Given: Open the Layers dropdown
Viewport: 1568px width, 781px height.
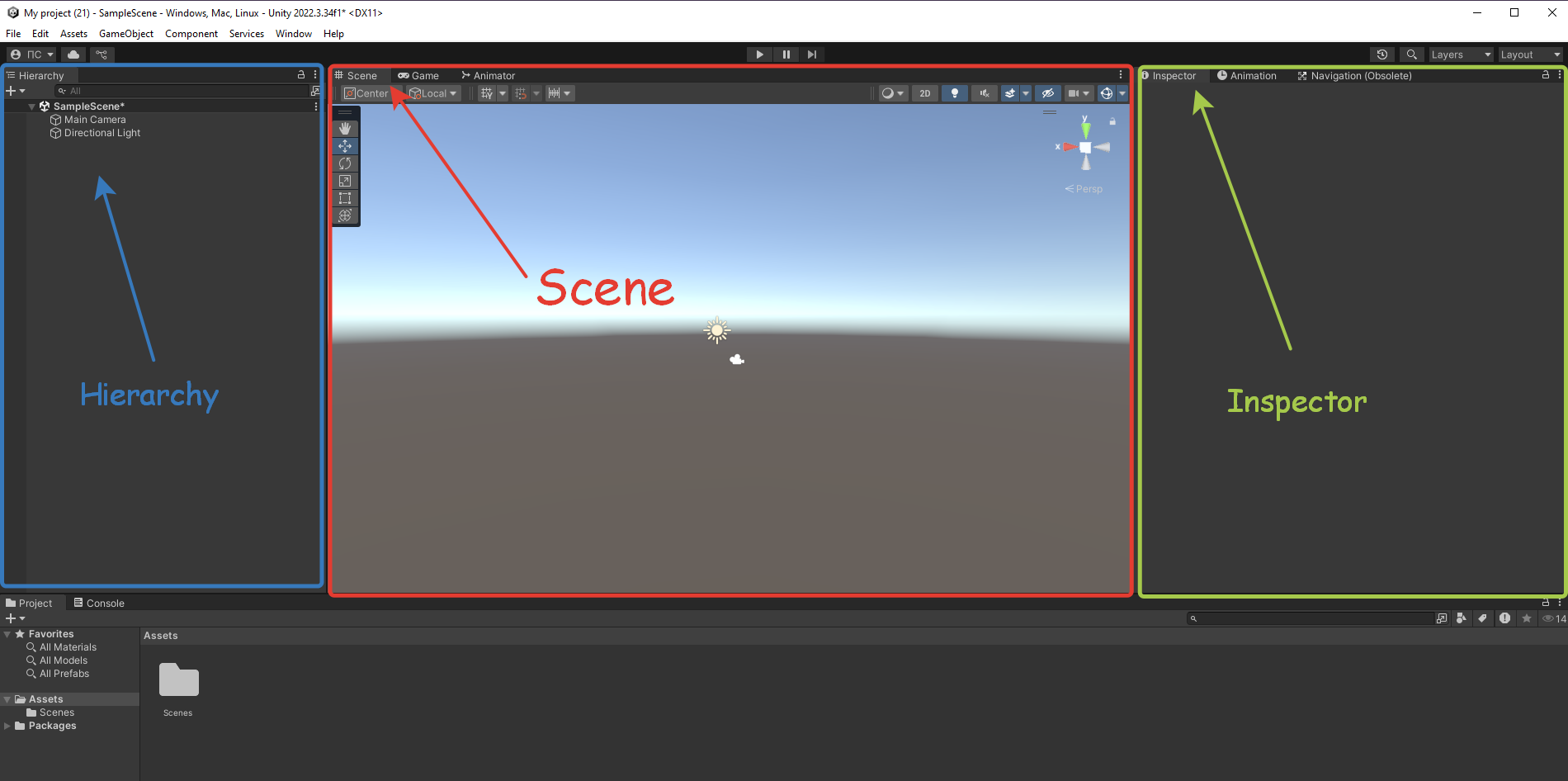Looking at the screenshot, I should click(1461, 54).
